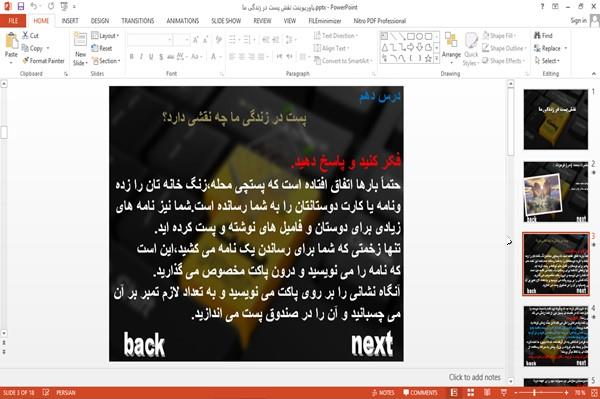Click Sign in link
The height and width of the screenshot is (399, 600).
coord(578,21)
